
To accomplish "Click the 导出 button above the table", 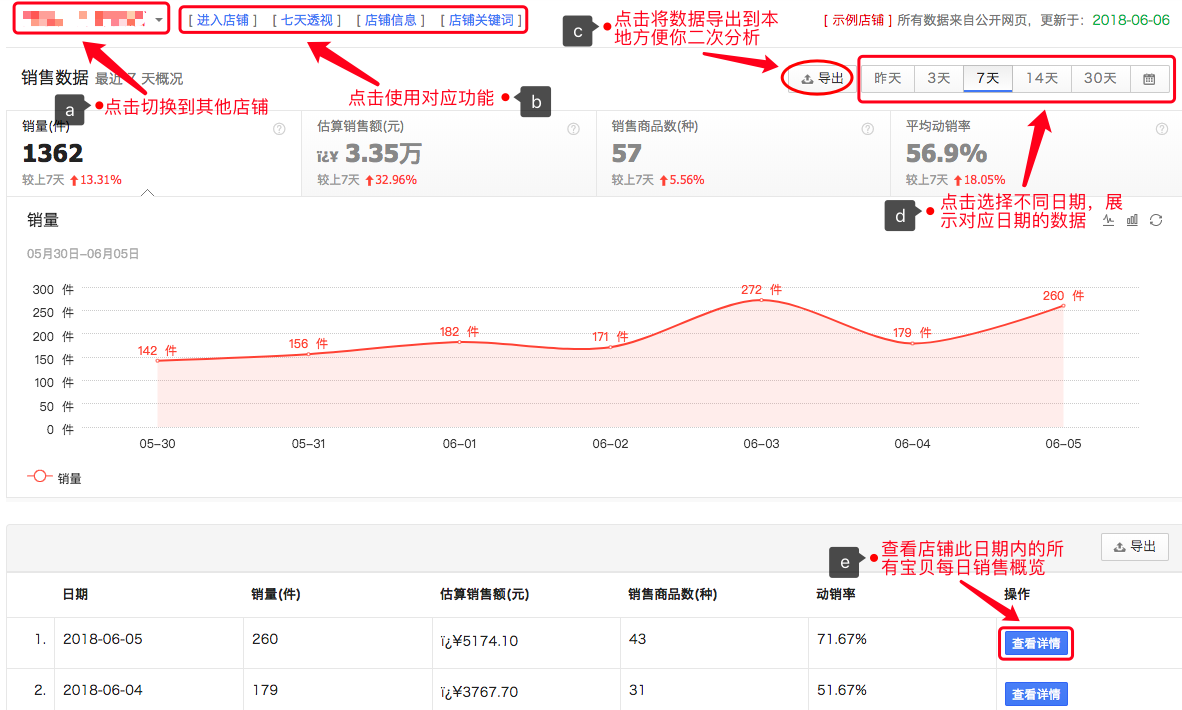I will coord(1135,546).
